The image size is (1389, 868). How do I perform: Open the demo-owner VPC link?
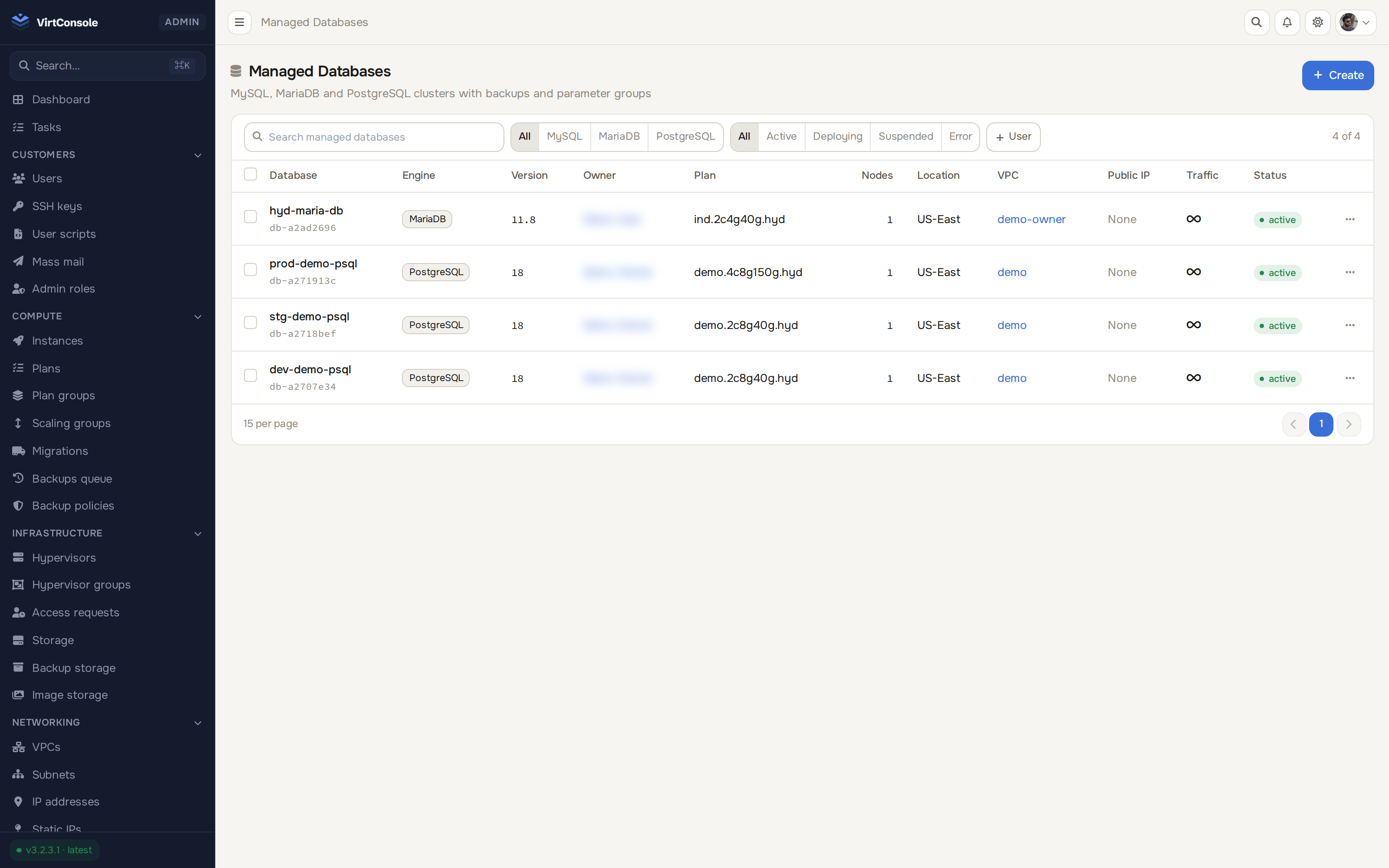pyautogui.click(x=1031, y=219)
